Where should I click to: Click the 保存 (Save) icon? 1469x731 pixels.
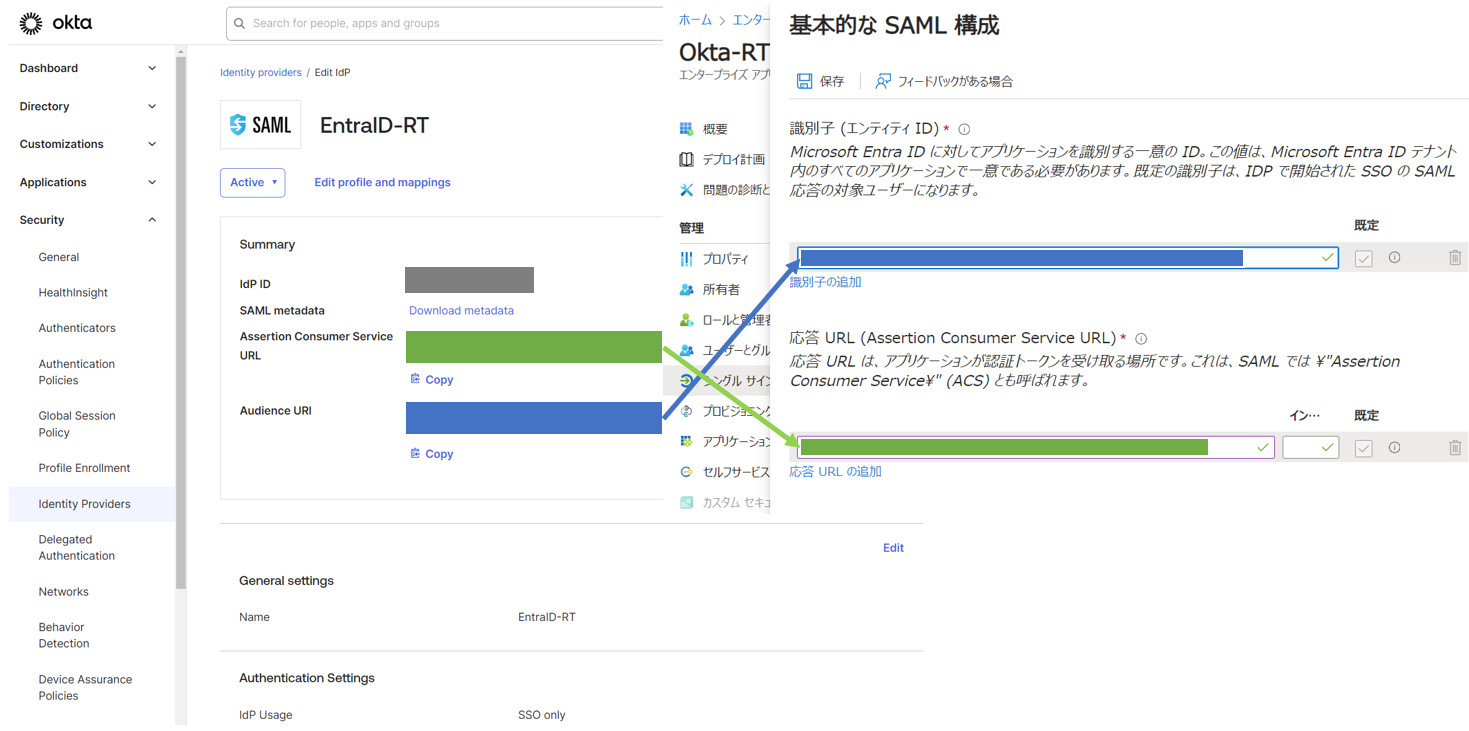tap(803, 80)
